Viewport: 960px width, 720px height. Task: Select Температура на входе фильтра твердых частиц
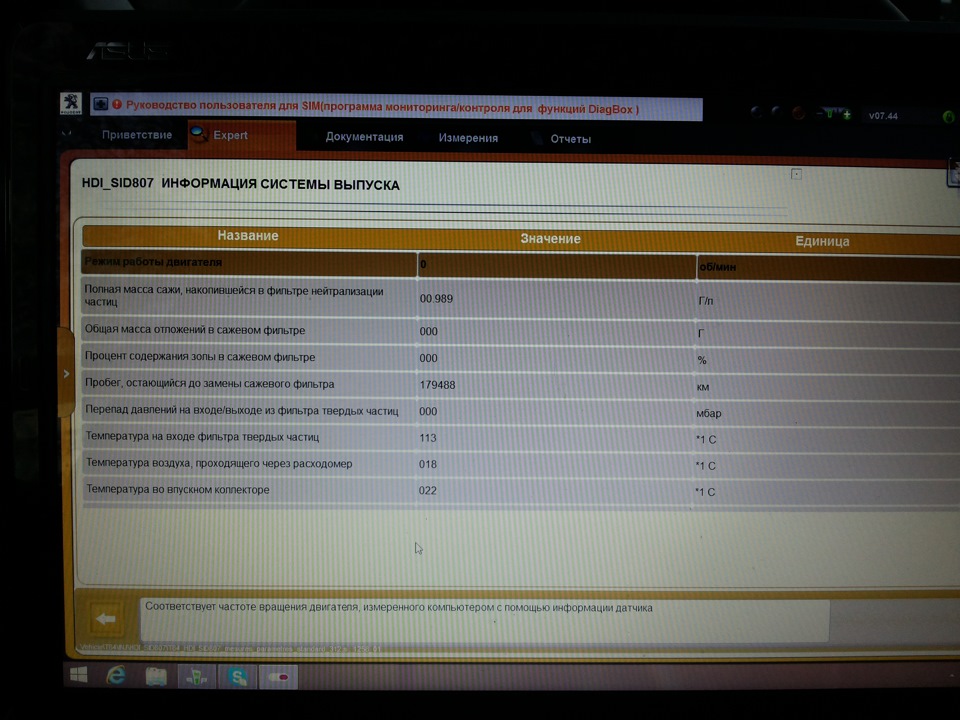point(520,438)
